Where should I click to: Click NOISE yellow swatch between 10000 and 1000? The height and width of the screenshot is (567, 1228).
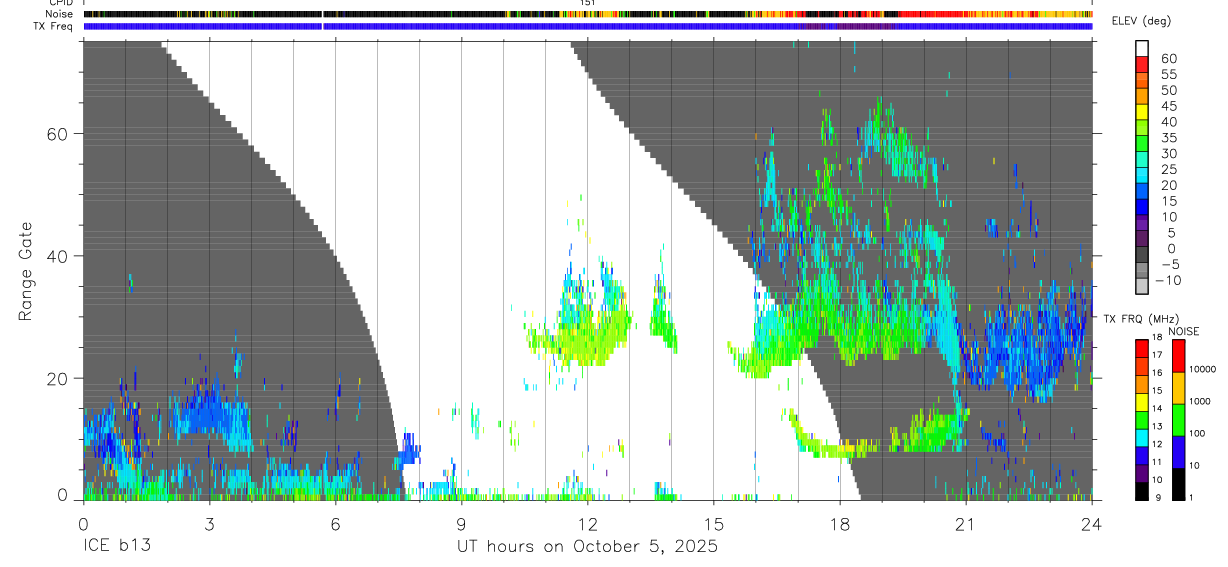[1178, 388]
